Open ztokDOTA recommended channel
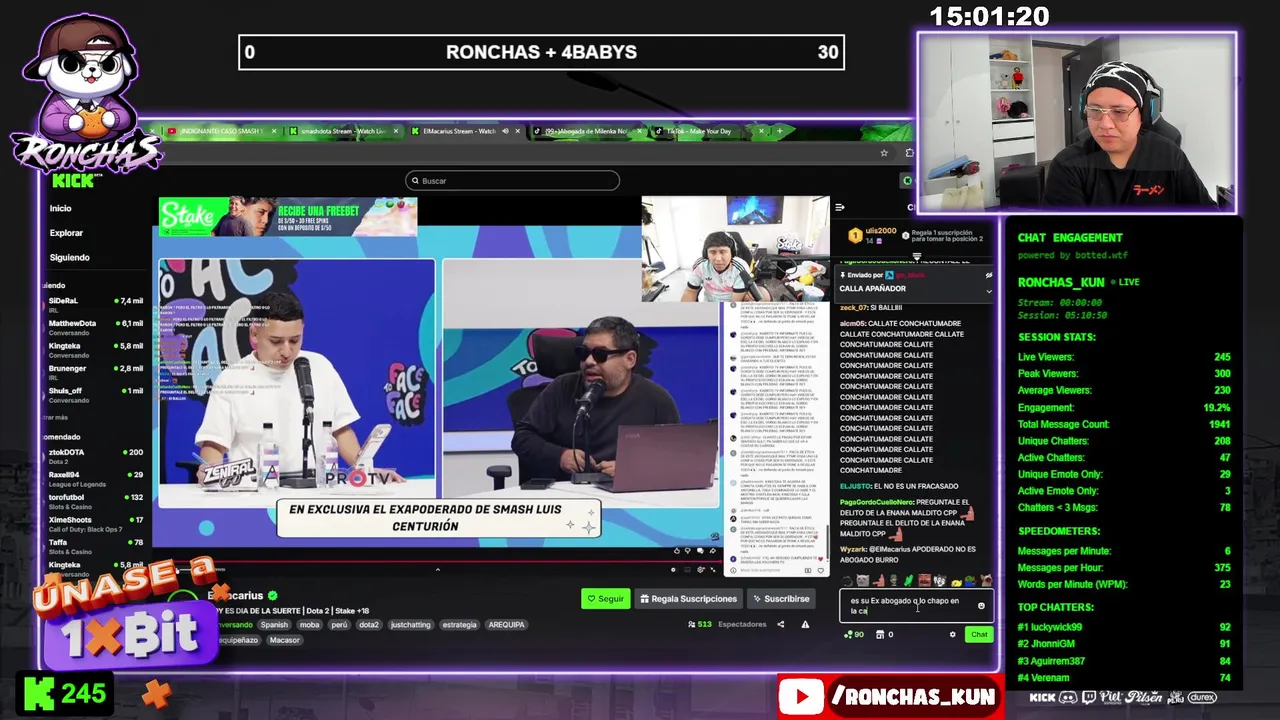Image resolution: width=1280 pixels, height=720 pixels. (96, 455)
